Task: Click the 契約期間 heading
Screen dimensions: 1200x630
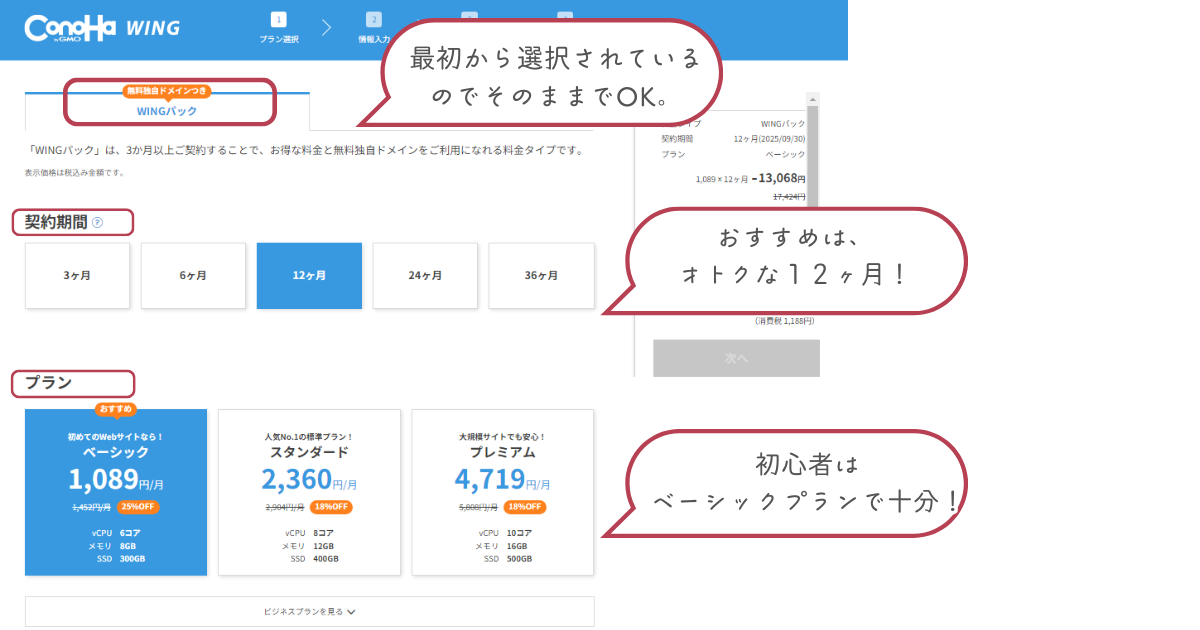Action: [x=56, y=222]
